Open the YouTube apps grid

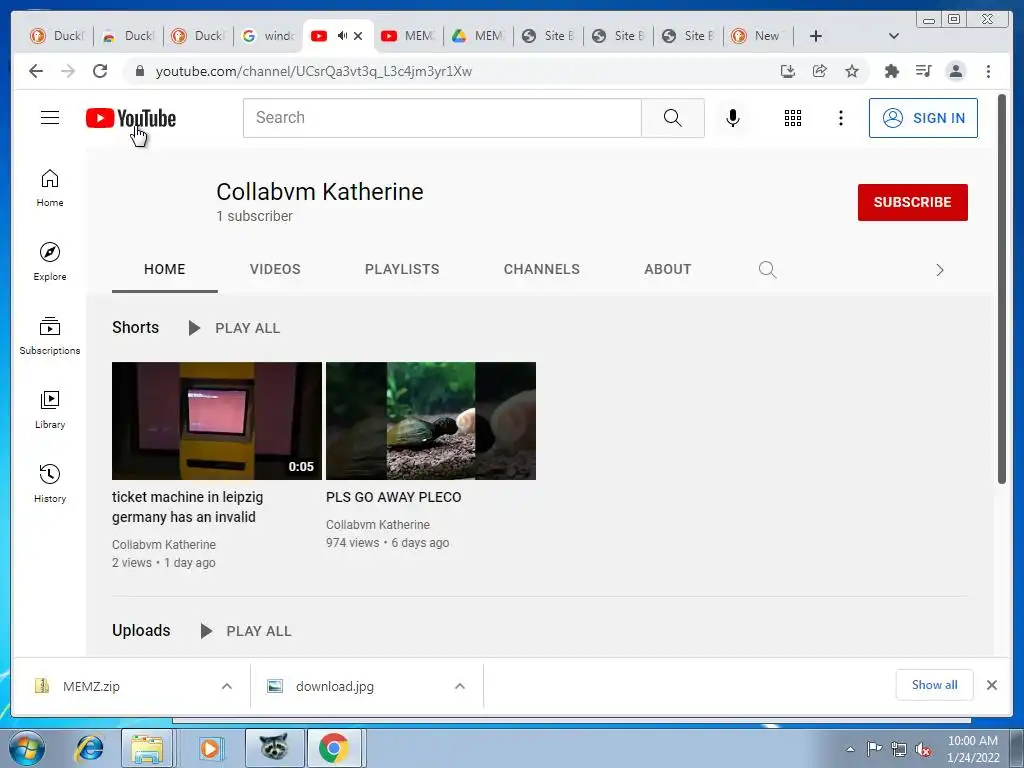click(793, 118)
